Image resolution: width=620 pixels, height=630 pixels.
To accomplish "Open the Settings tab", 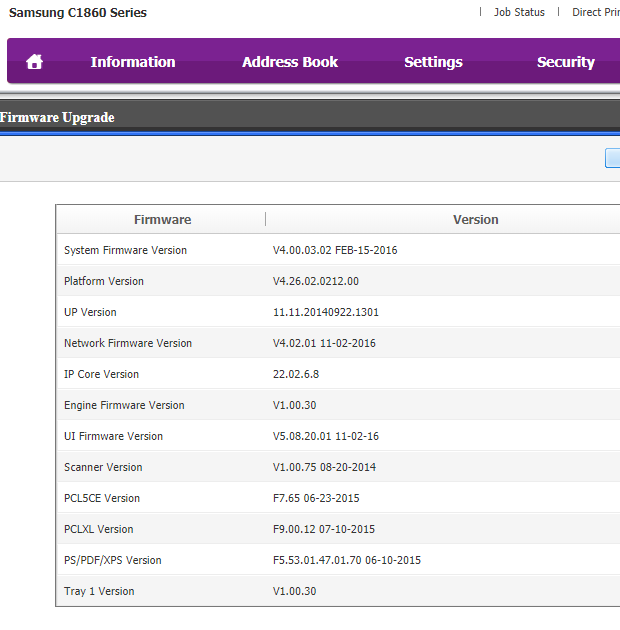I will 433,62.
